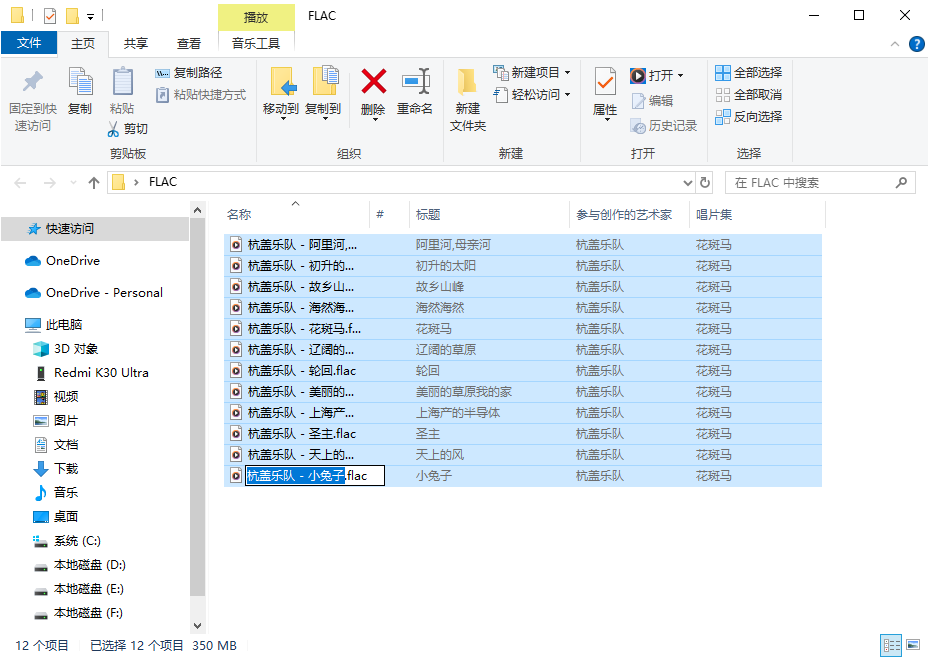Open the File (文件) menu

tap(29, 43)
